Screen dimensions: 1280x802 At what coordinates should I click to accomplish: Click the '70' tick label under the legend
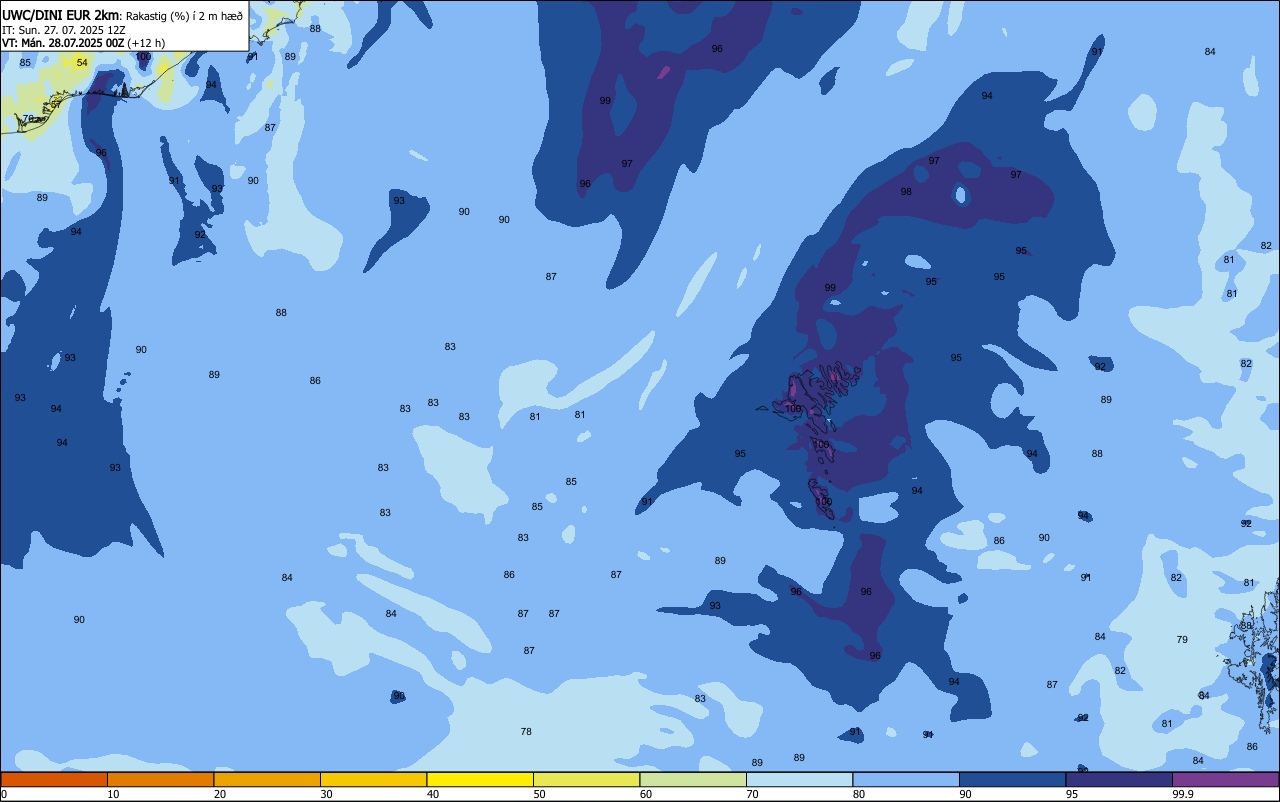click(754, 794)
